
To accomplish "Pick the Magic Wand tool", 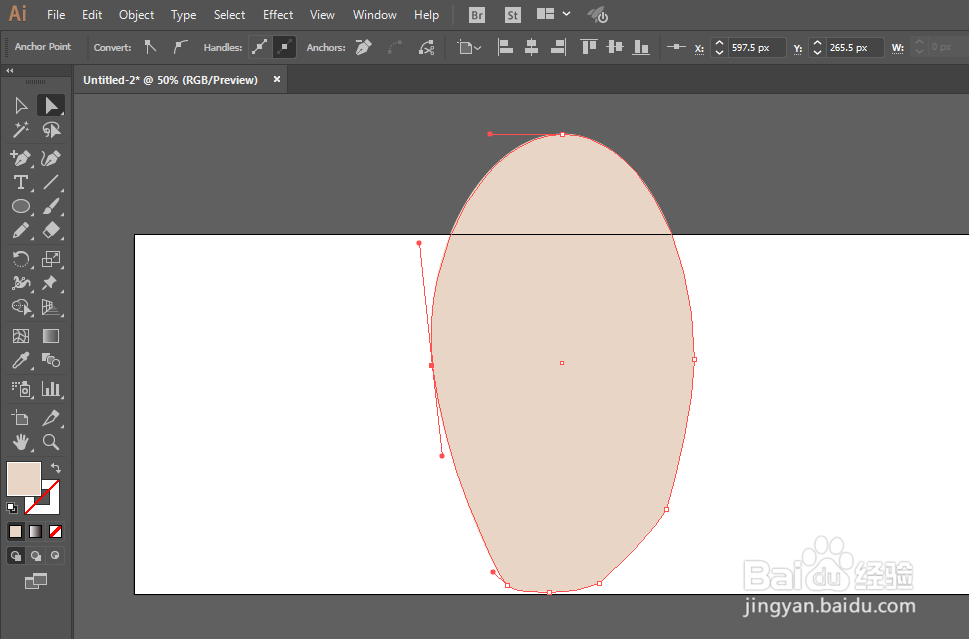I will (x=21, y=130).
